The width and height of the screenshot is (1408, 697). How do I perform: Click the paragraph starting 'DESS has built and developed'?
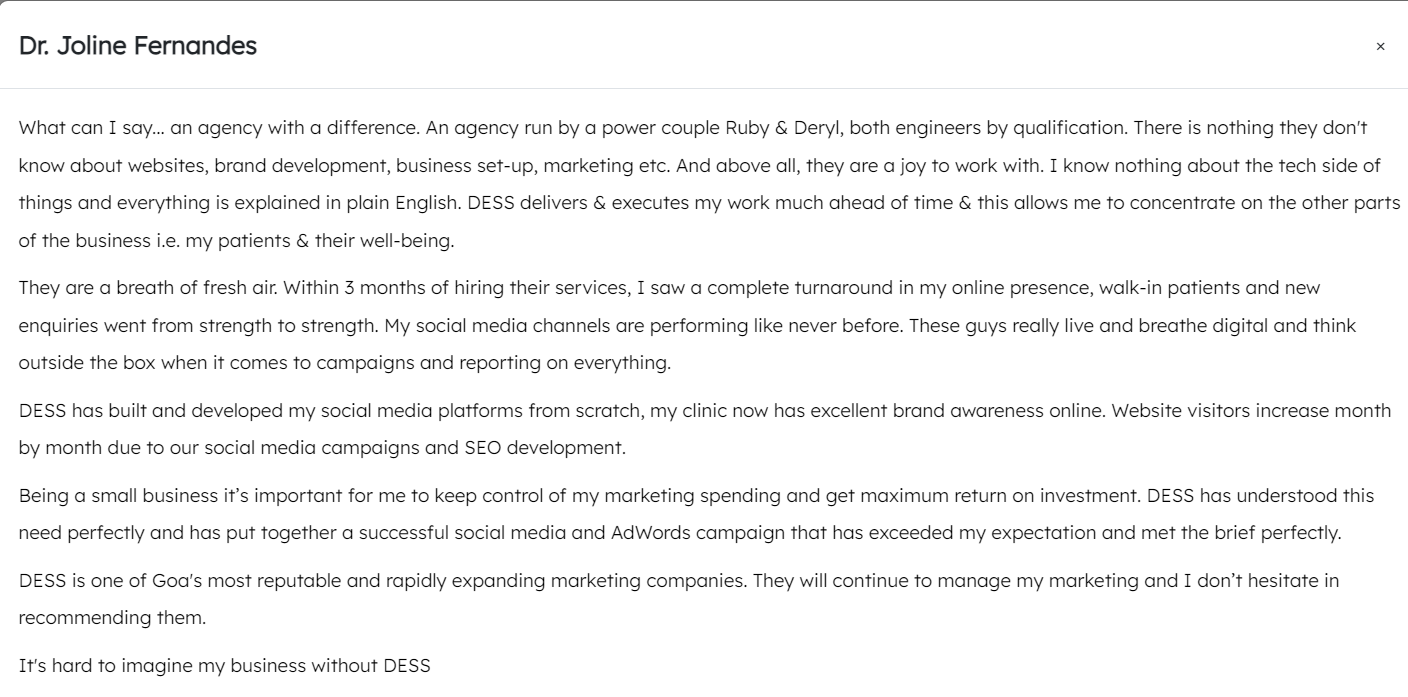[x=704, y=429]
